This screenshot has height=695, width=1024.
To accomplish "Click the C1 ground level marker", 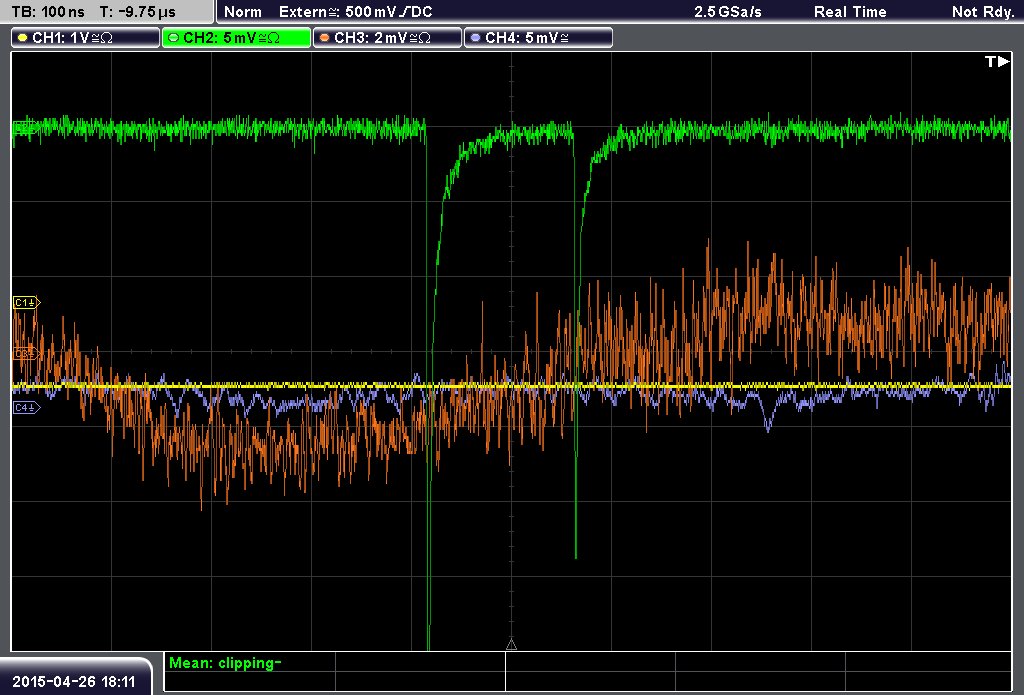I will [27, 302].
